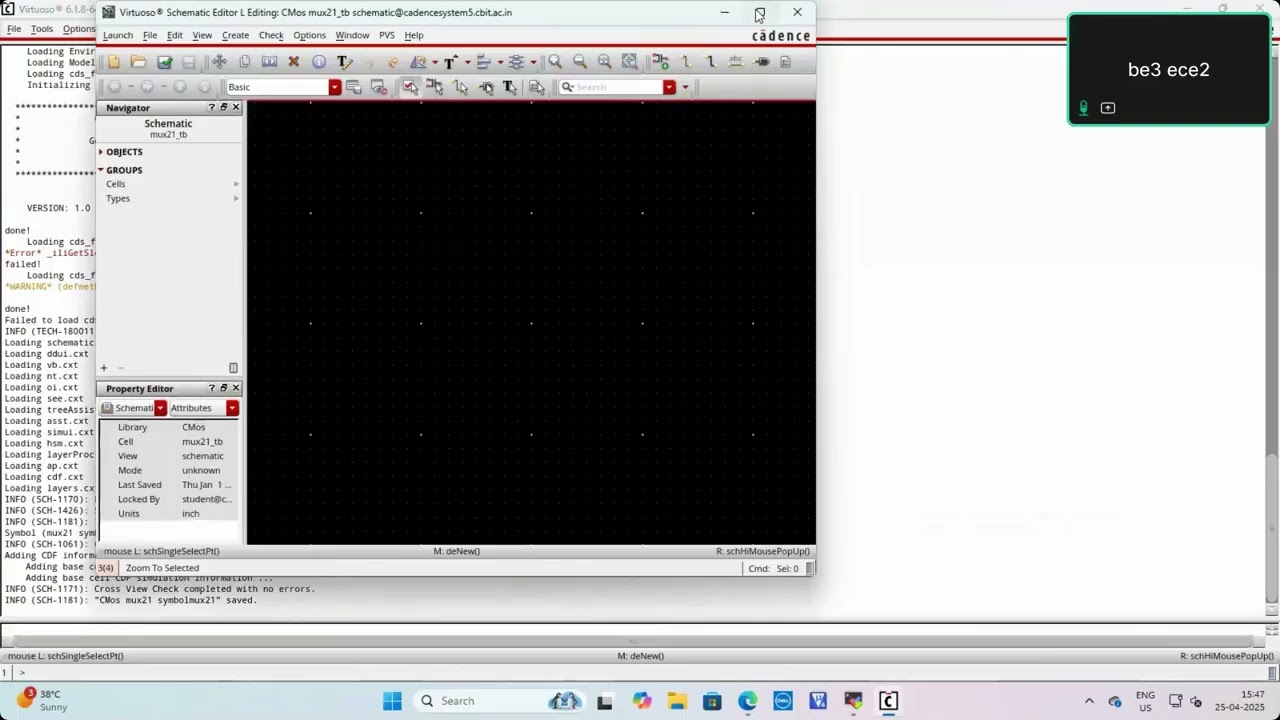Open the Search field red dropdown arrow

pos(669,87)
